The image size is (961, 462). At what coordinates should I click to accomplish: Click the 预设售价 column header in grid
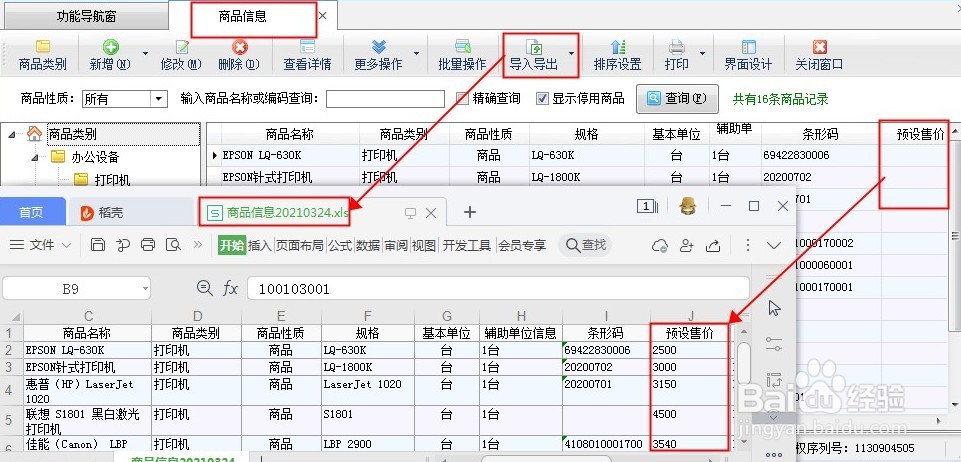click(921, 134)
